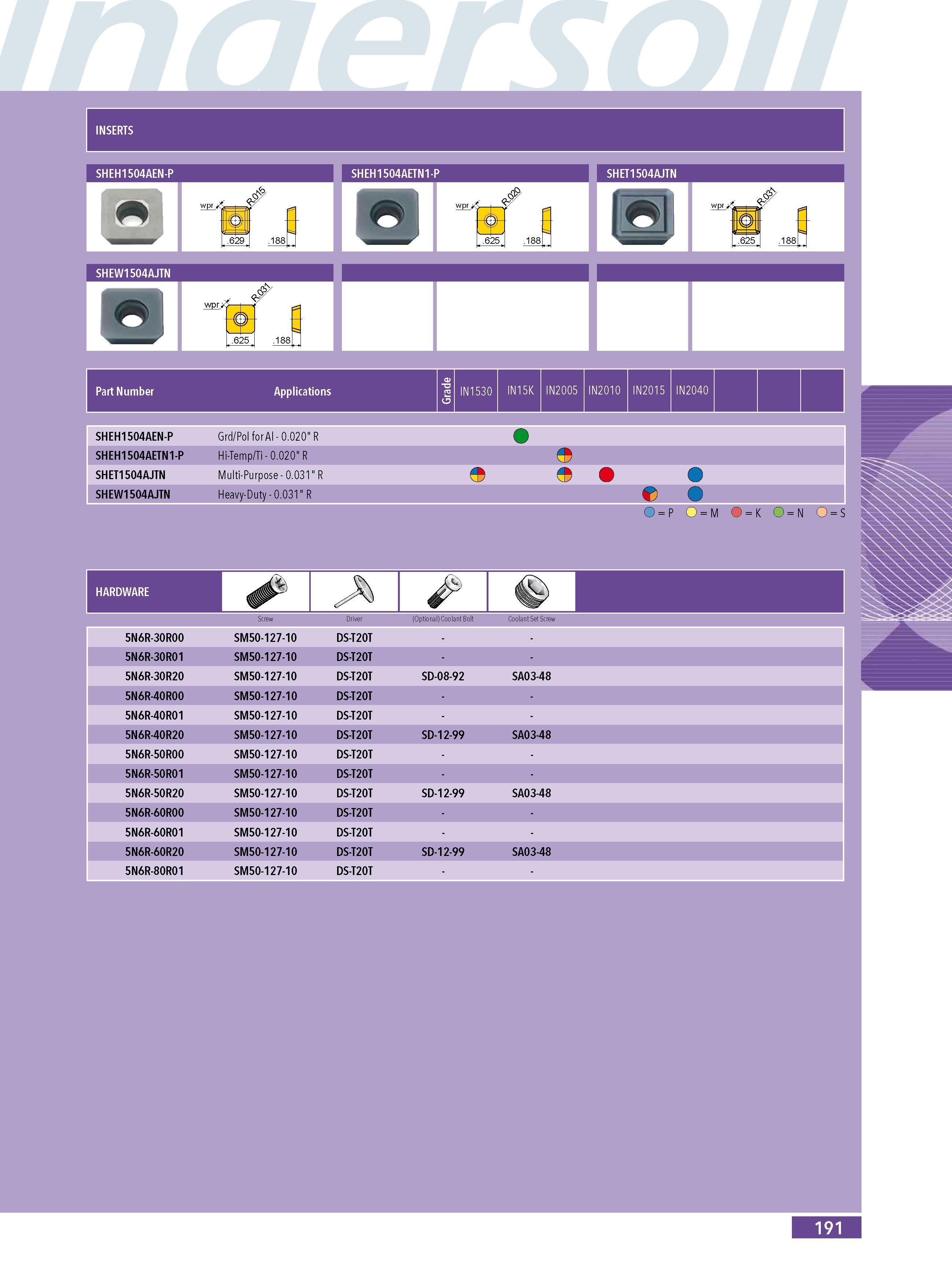Viewport: 952px width, 1286px height.
Task: Click the SHEW1504AJTN R.031 dimension drawing
Action: click(x=258, y=316)
